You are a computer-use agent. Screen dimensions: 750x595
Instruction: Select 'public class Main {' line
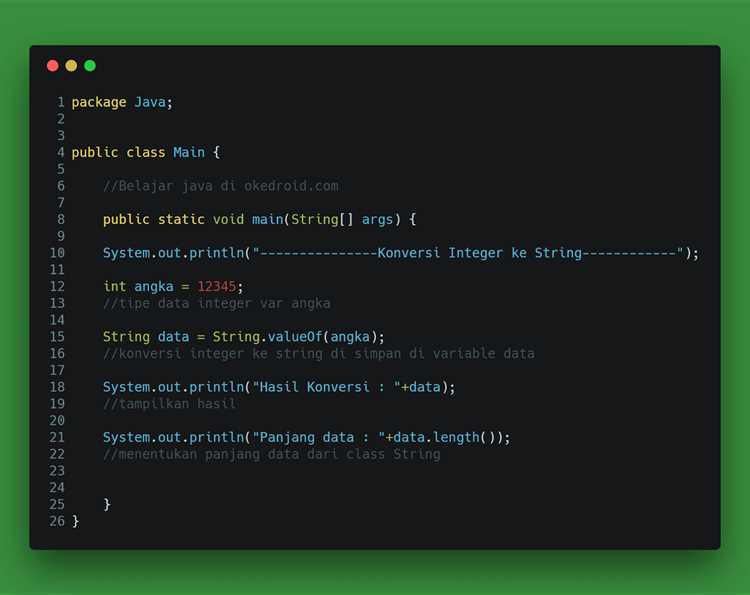[x=145, y=153]
